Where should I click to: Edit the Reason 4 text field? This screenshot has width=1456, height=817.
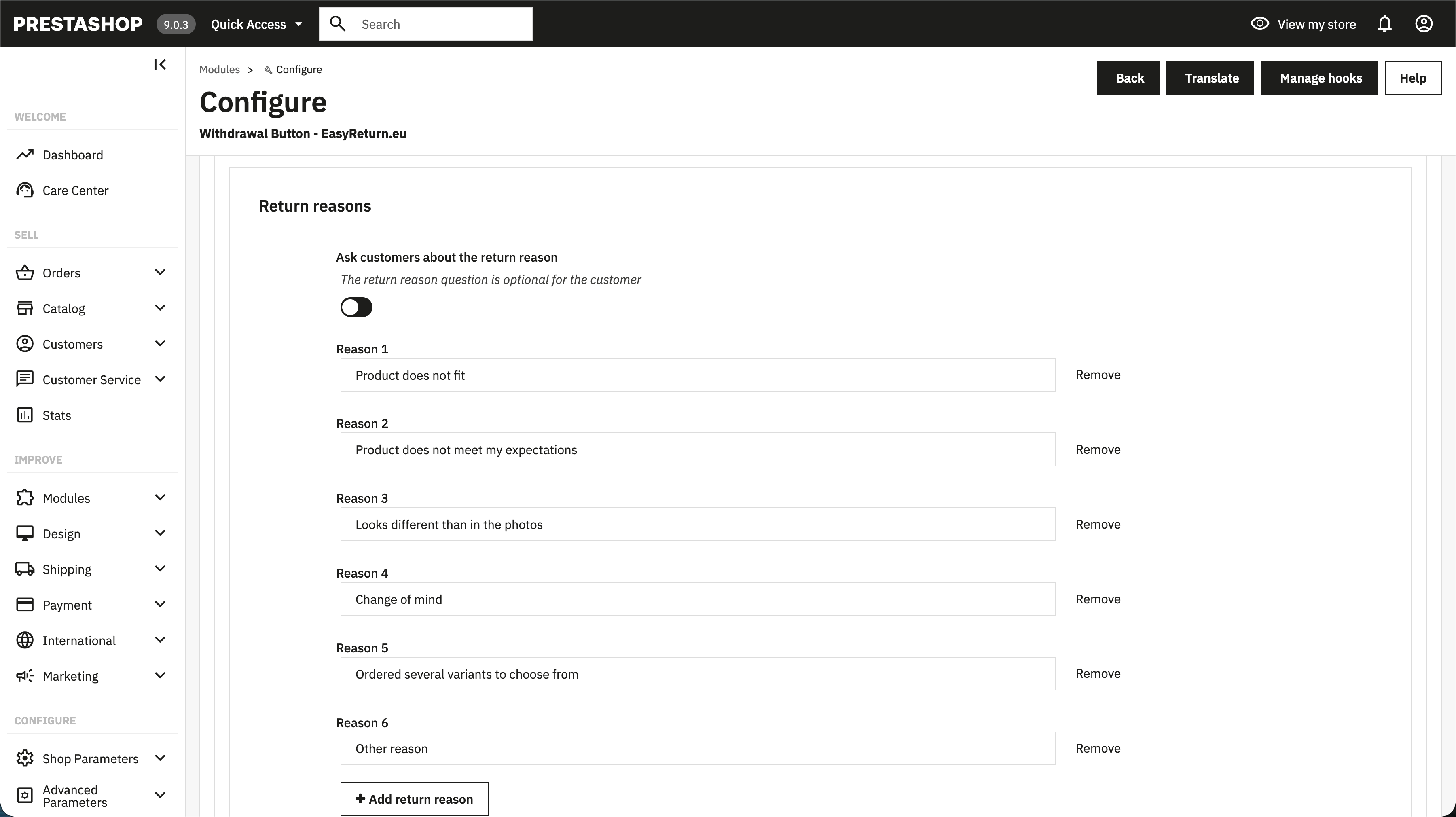698,599
